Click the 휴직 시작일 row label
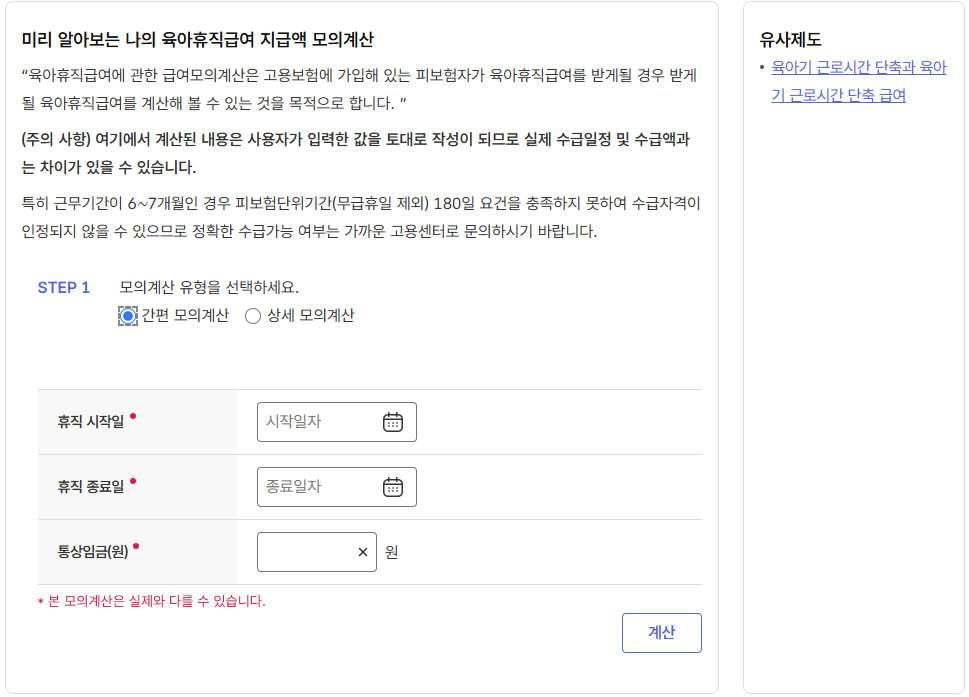Viewport: 969px width, 697px height. pyautogui.click(x=91, y=421)
